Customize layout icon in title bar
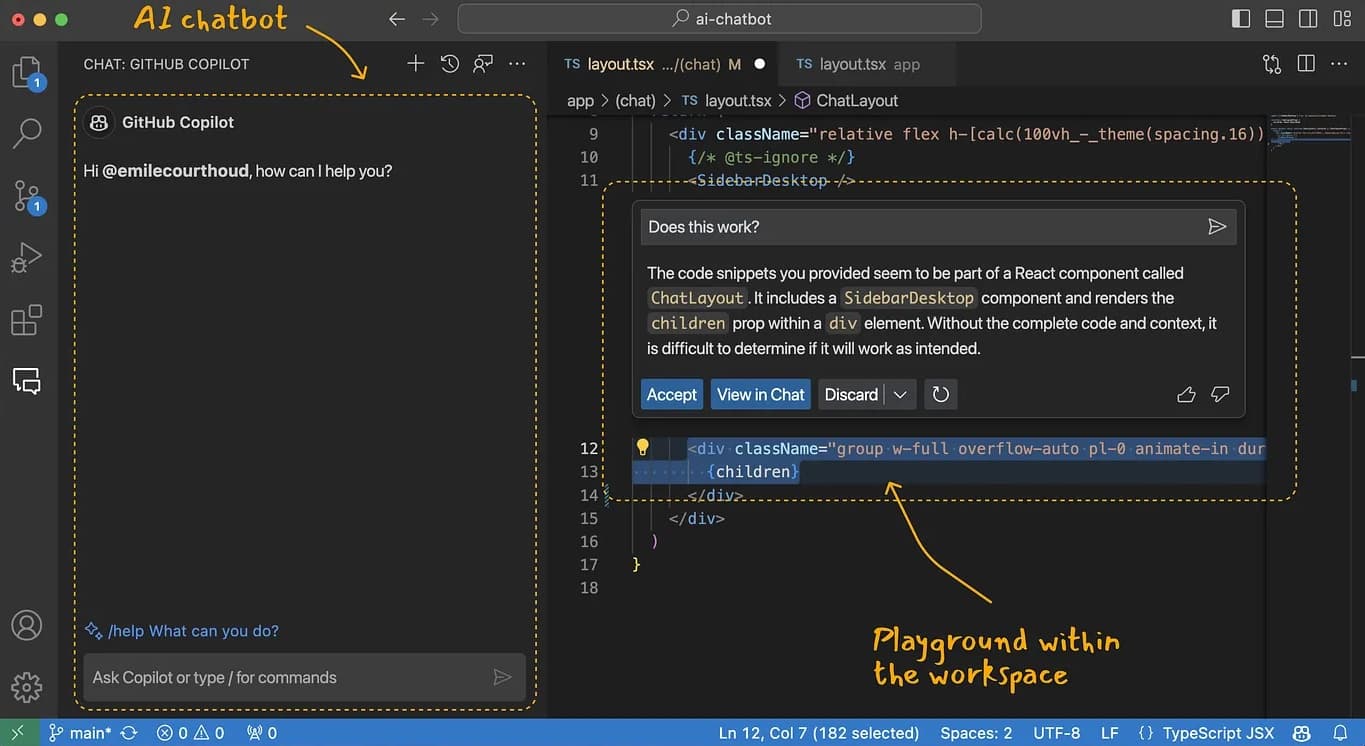Image resolution: width=1365 pixels, height=746 pixels. (1341, 19)
